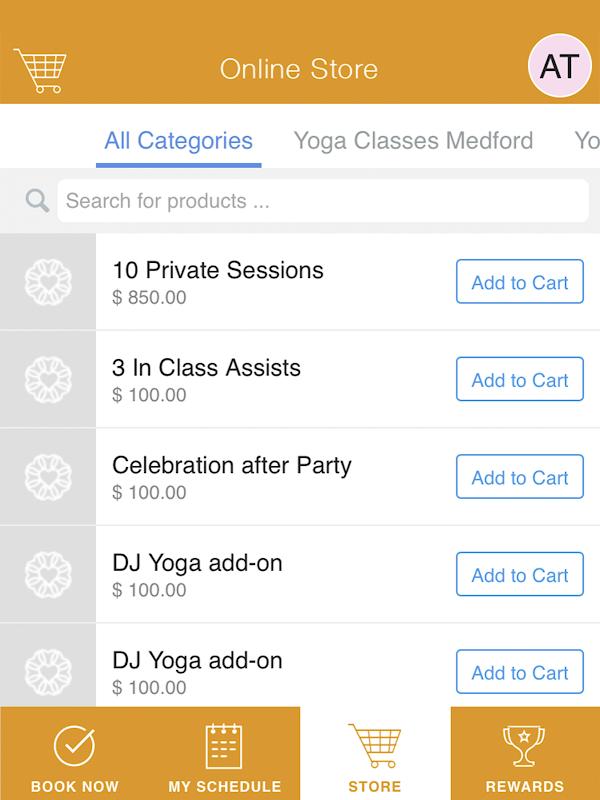Open the 3 In Class Assists title
The height and width of the screenshot is (800, 600).
click(x=206, y=368)
